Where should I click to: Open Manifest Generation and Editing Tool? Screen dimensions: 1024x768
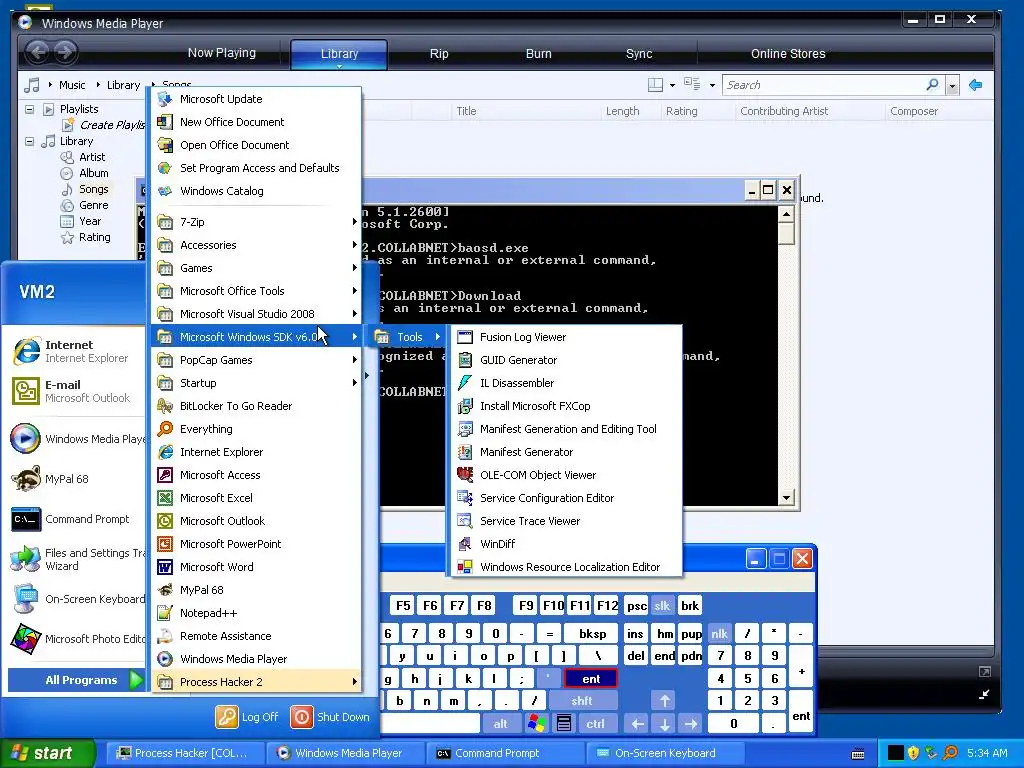tap(565, 429)
